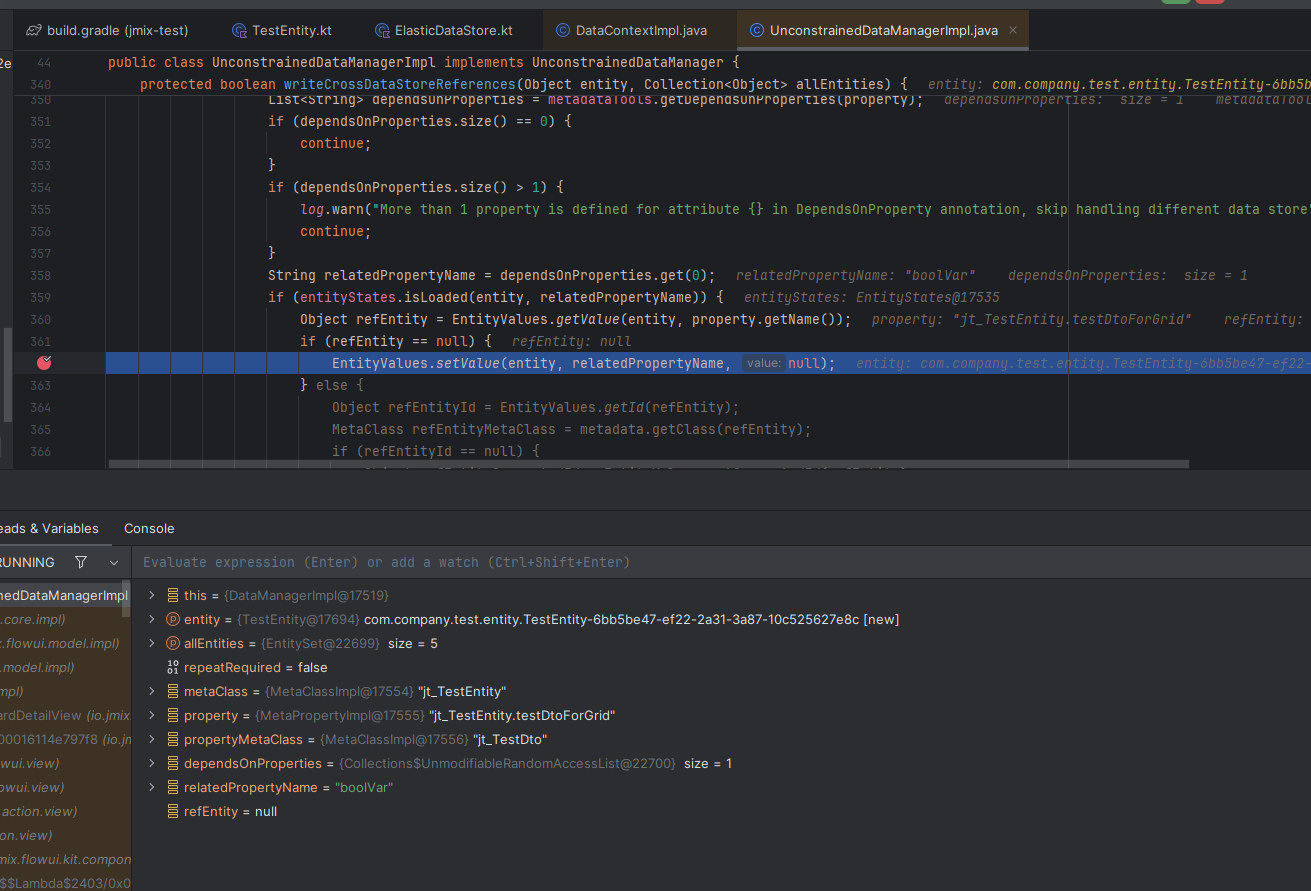Select the 'x.flowui.model.impl)' stack frame
The height and width of the screenshot is (891, 1311).
click(x=64, y=644)
